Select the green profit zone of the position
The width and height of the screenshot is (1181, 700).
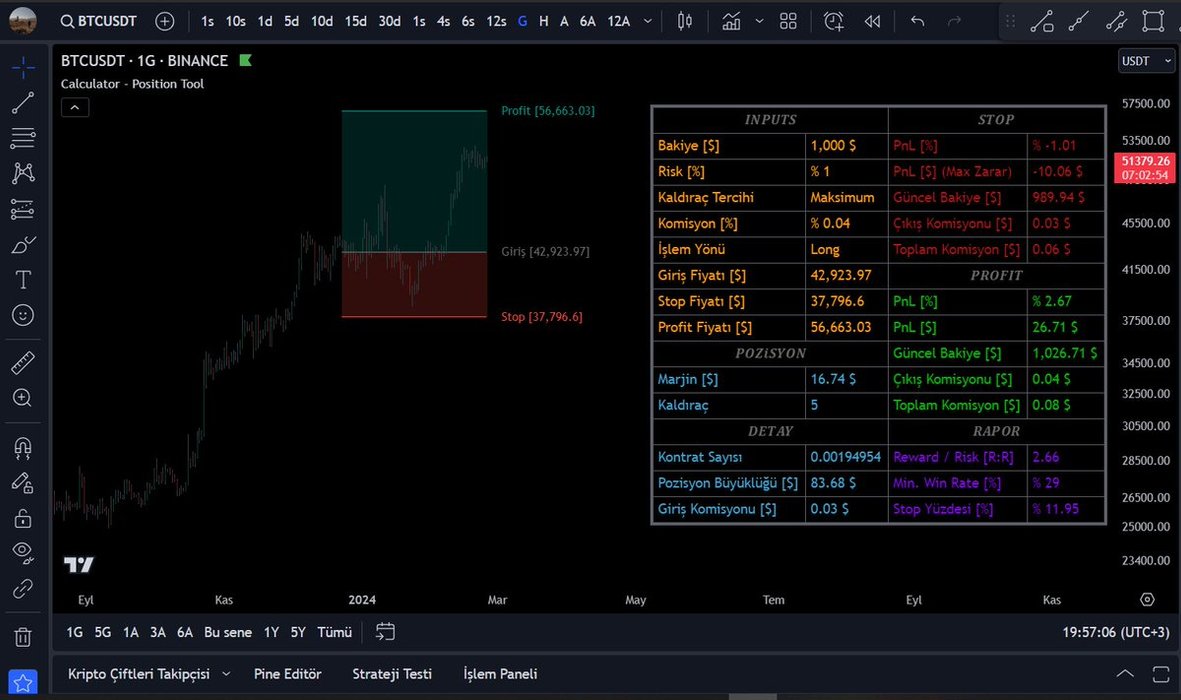click(x=414, y=181)
